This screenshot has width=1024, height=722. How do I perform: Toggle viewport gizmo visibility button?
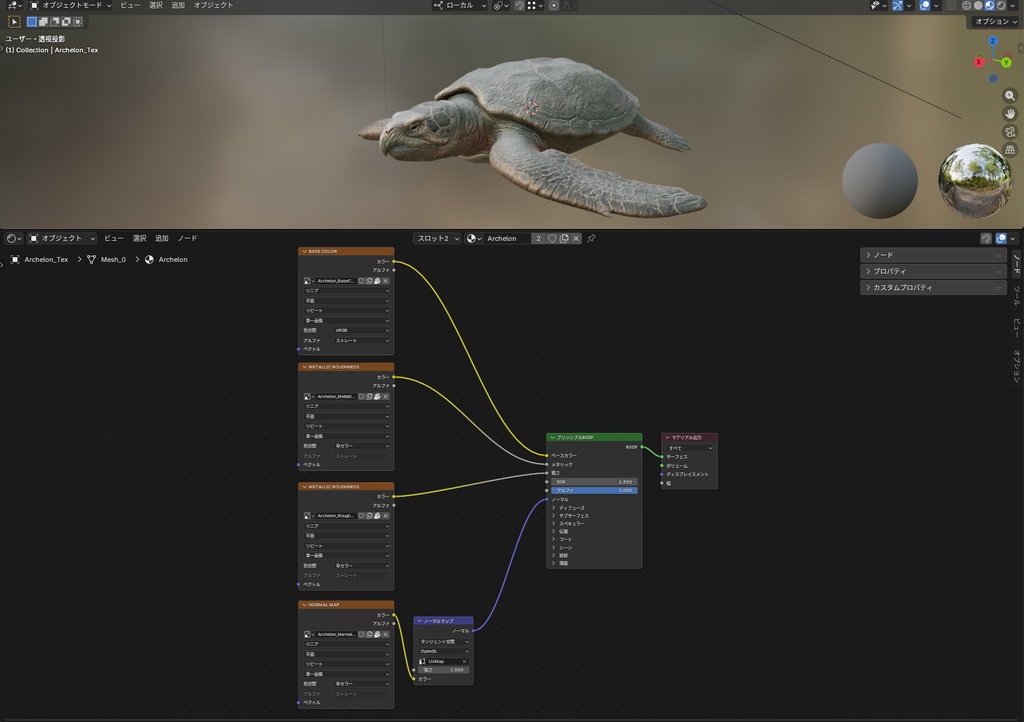click(x=897, y=5)
